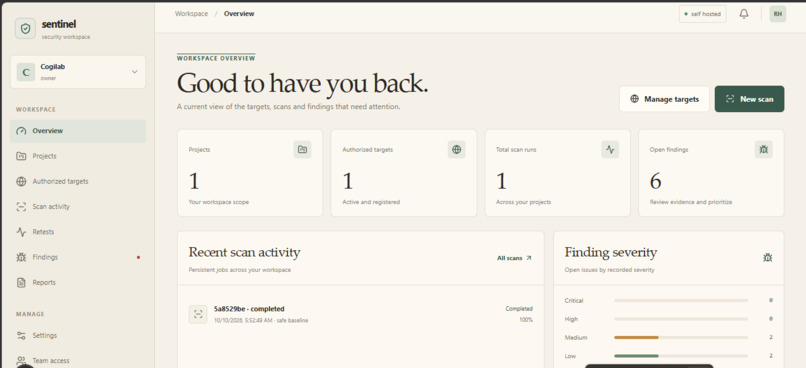Open the Authorized targets stat card
806x368 pixels.
pyautogui.click(x=404, y=173)
